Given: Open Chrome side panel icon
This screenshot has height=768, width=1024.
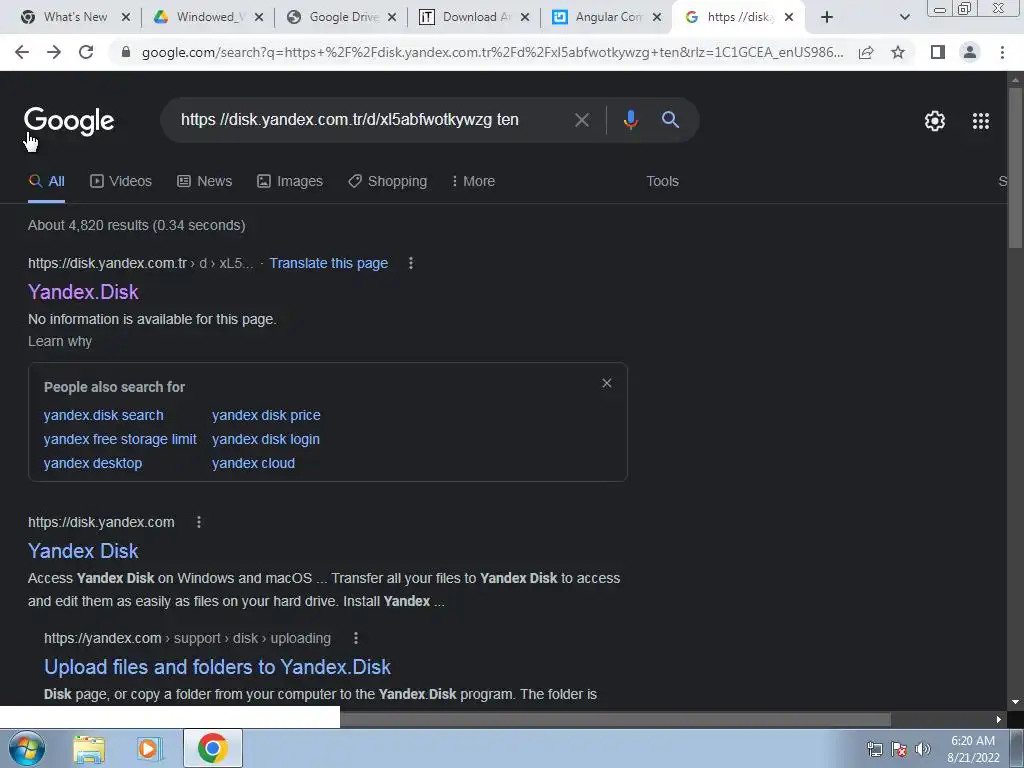Looking at the screenshot, I should [938, 52].
